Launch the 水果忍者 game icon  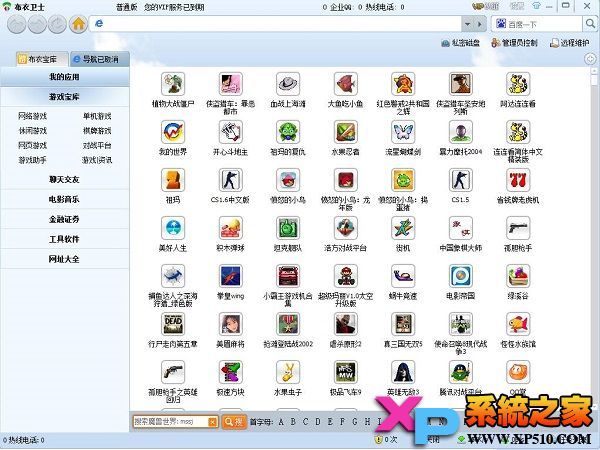pyautogui.click(x=346, y=132)
